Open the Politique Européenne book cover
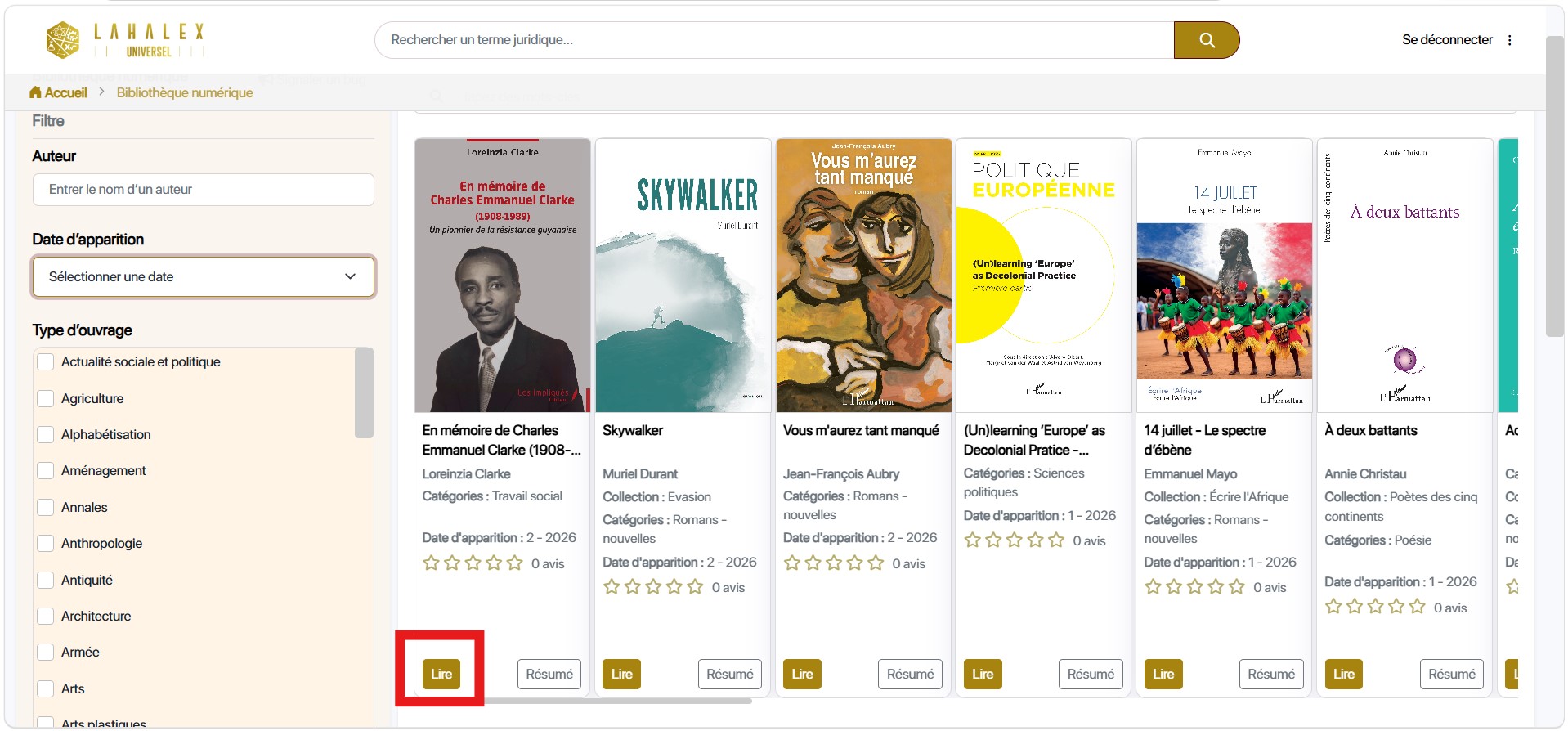 (x=1044, y=276)
